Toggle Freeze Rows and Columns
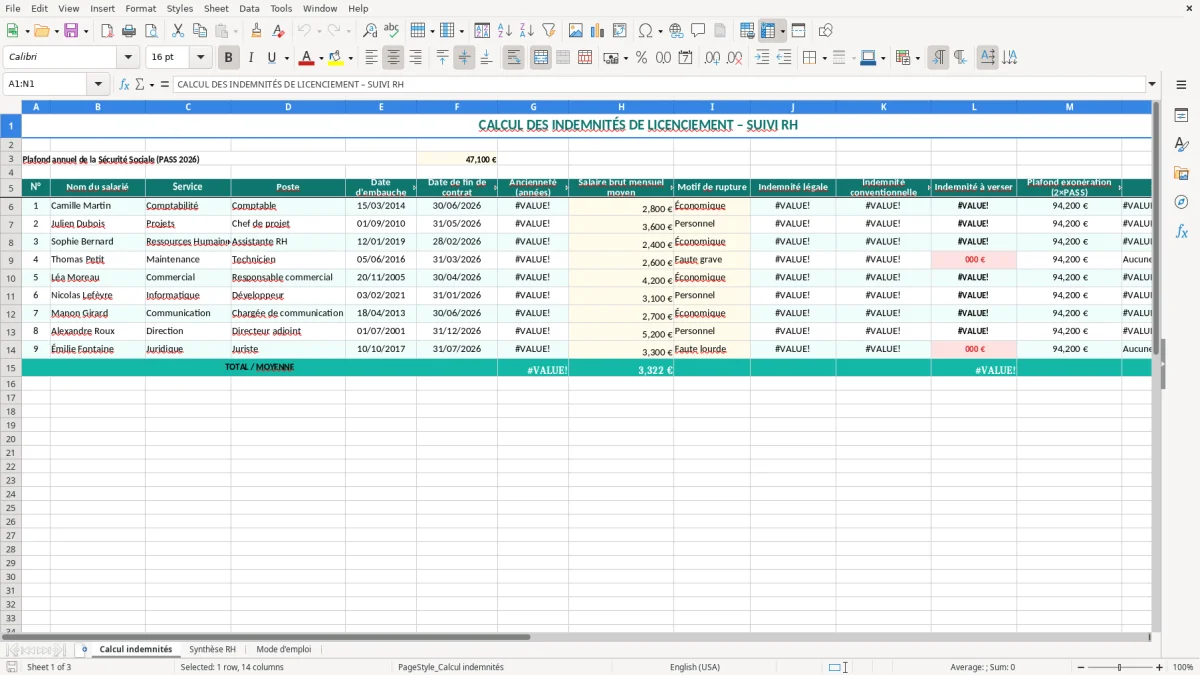This screenshot has height=675, width=1200. coord(768,31)
